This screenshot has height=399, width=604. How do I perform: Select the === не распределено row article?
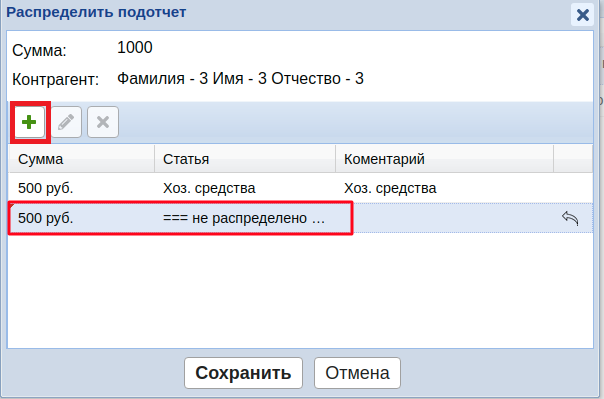coord(244,218)
